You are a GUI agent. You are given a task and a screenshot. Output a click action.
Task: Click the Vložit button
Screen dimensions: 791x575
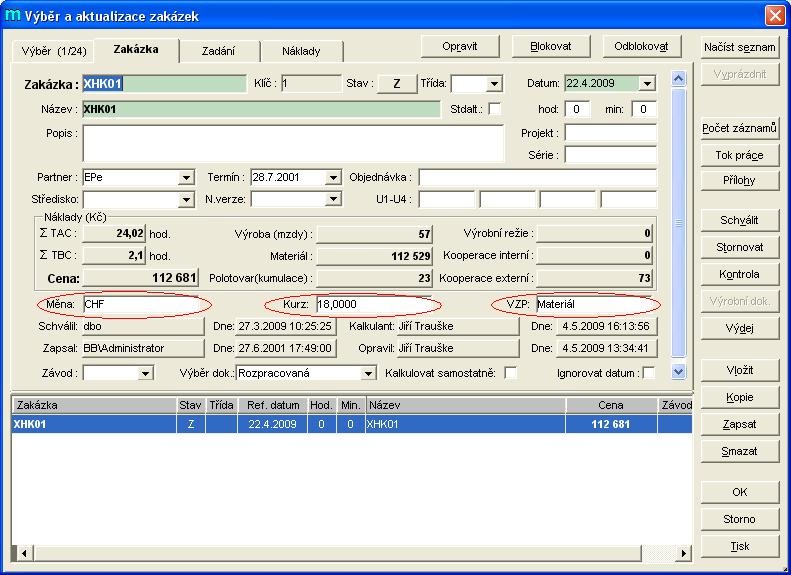click(740, 371)
